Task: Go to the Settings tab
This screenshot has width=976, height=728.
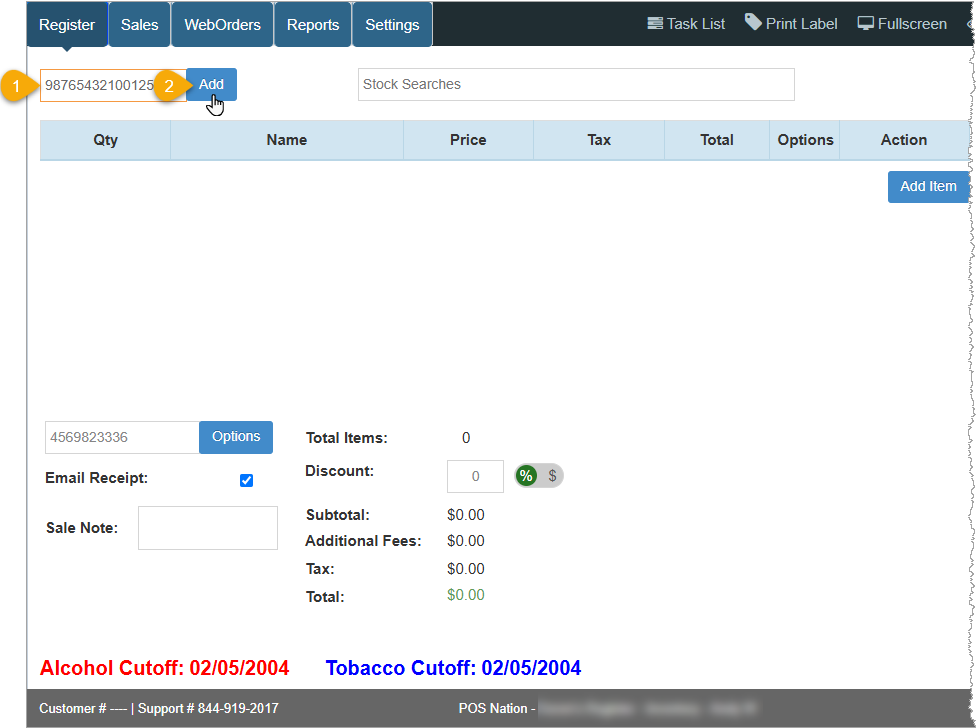Action: click(391, 25)
